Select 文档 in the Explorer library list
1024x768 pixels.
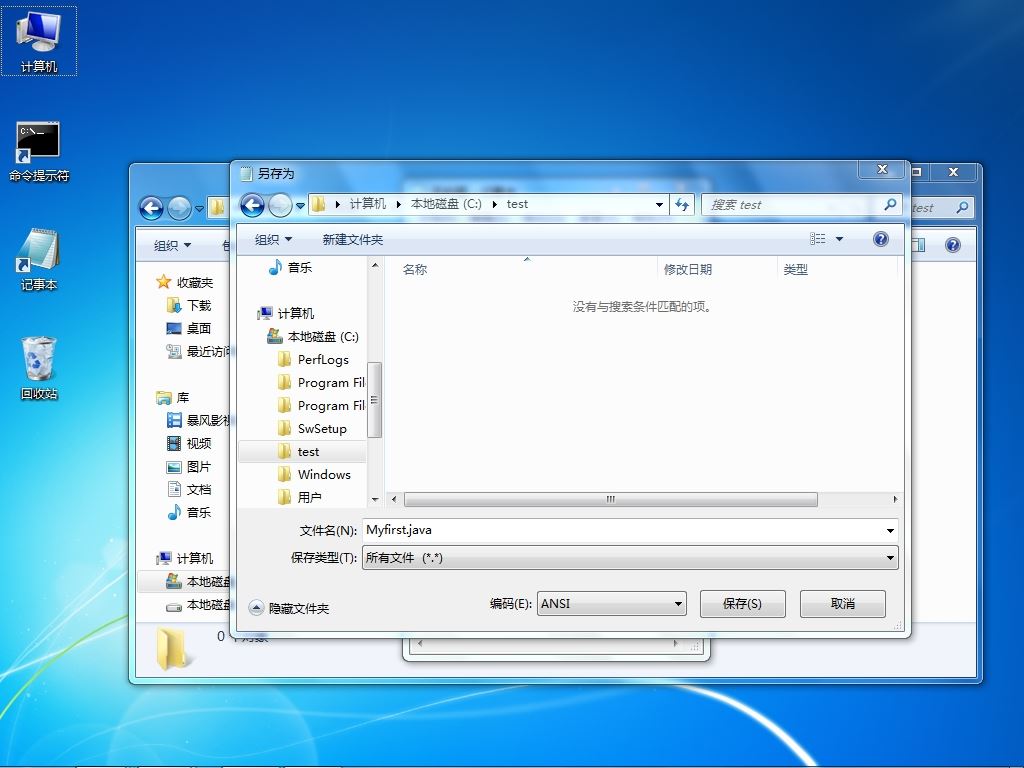189,489
